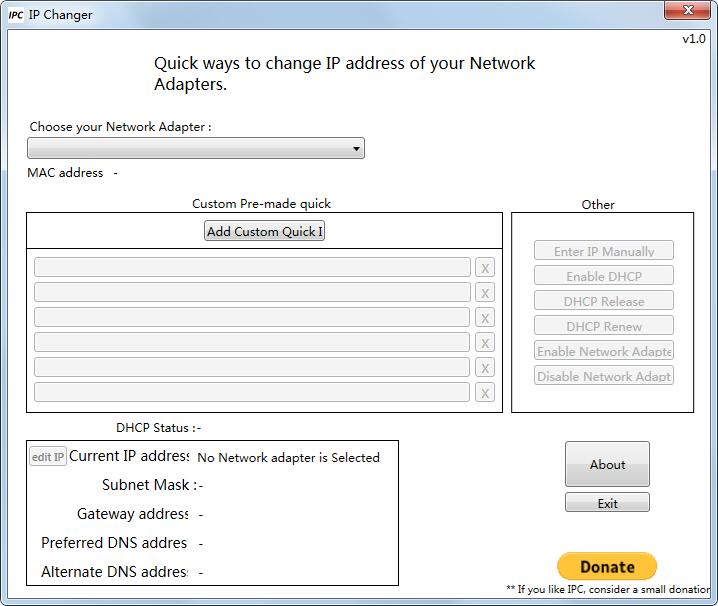Open the About dialog
Screen dimensions: 718x606
tap(607, 464)
